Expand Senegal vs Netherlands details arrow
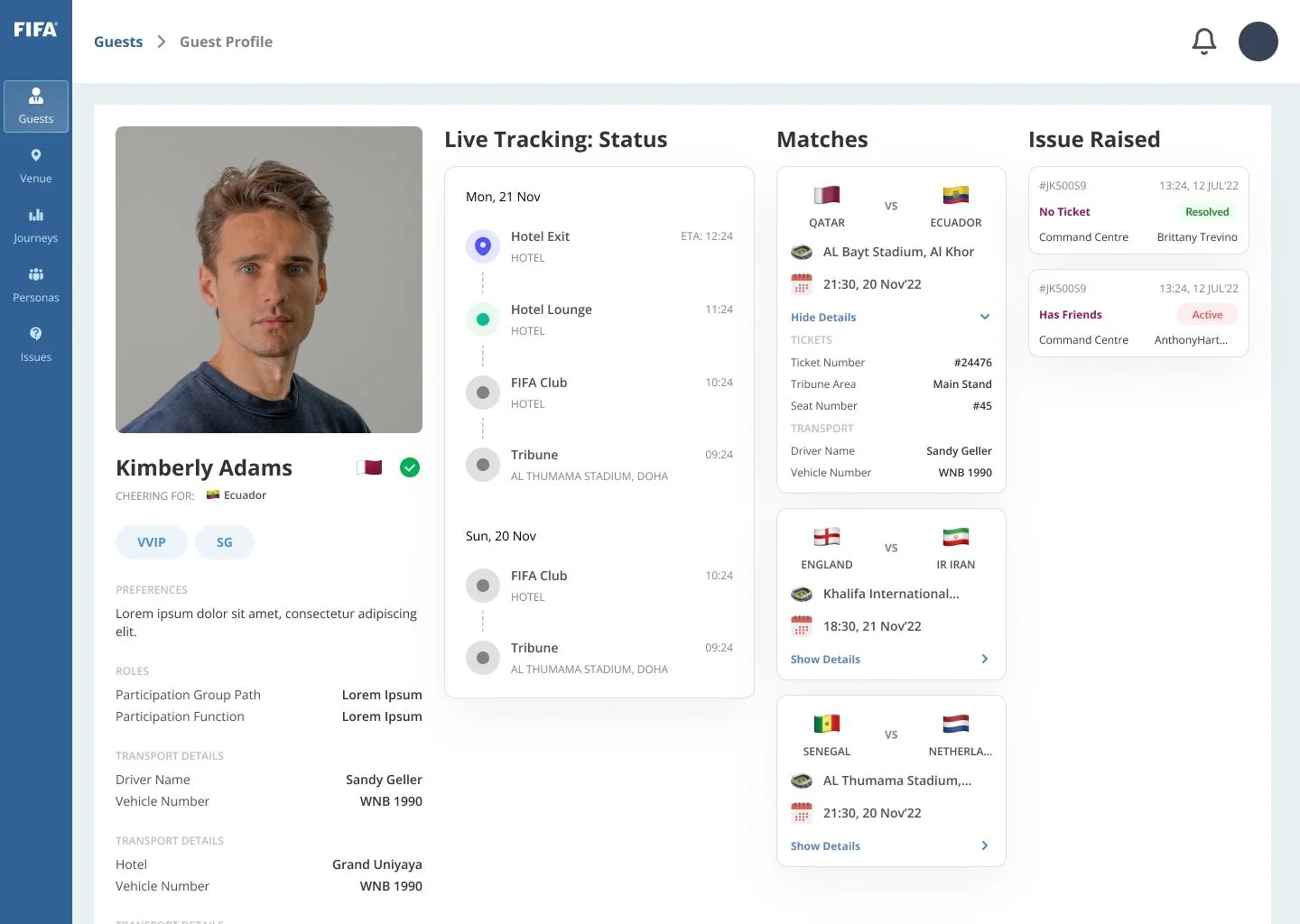 [x=985, y=845]
